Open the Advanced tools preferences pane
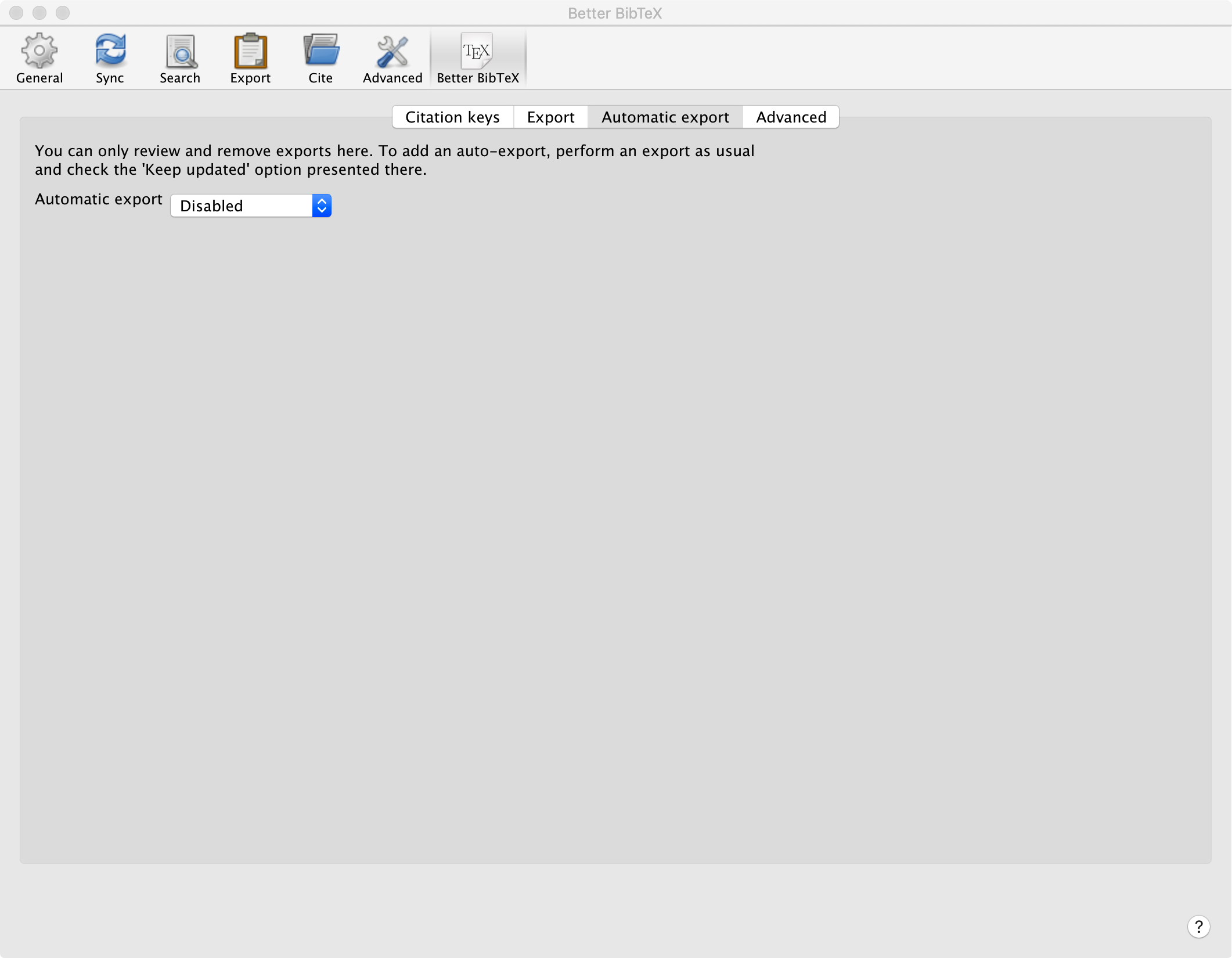 click(392, 58)
